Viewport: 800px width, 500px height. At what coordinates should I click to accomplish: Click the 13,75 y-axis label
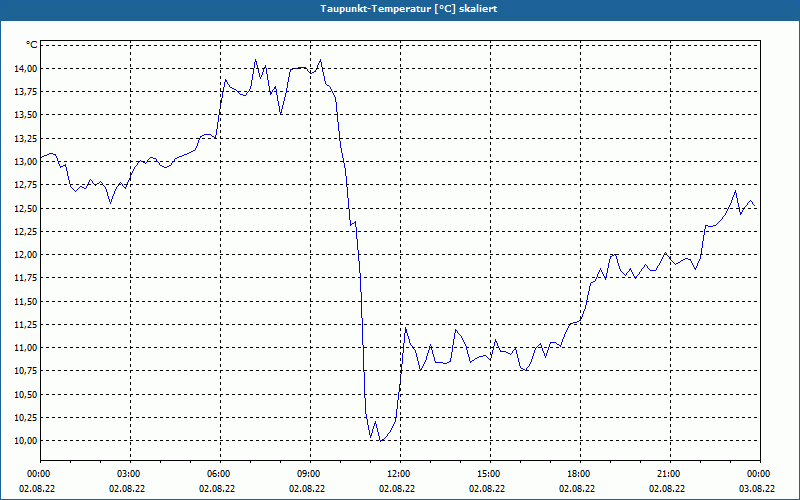coord(26,92)
